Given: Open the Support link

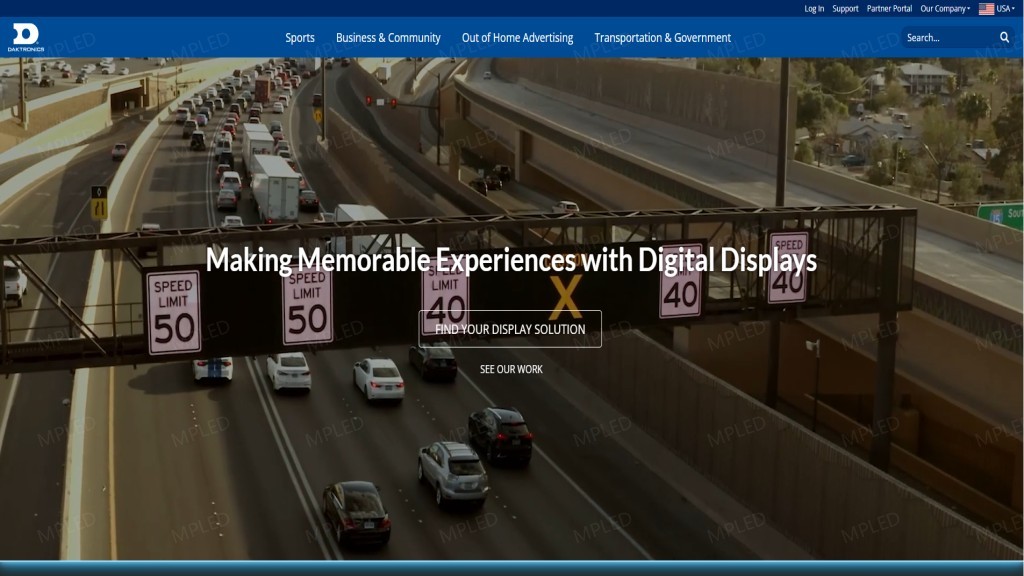Looking at the screenshot, I should [845, 9].
